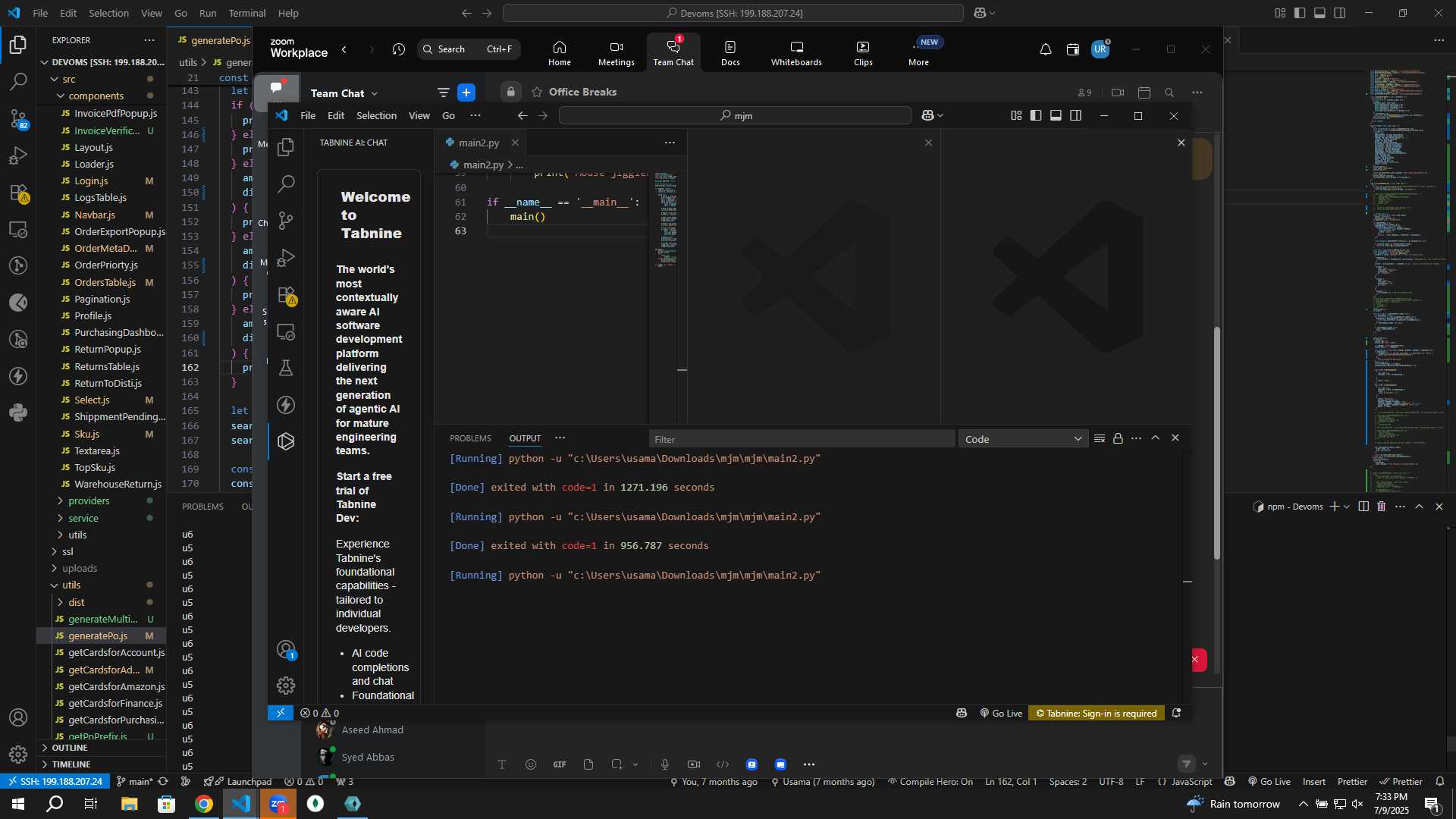1456x819 pixels.
Task: Click JavaScript language mode in the status bar
Action: pyautogui.click(x=1191, y=782)
